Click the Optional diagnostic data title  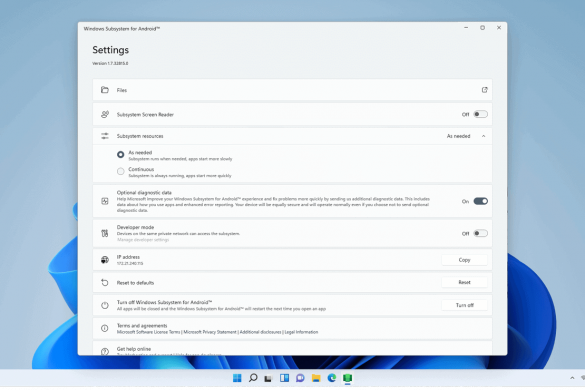pos(144,193)
